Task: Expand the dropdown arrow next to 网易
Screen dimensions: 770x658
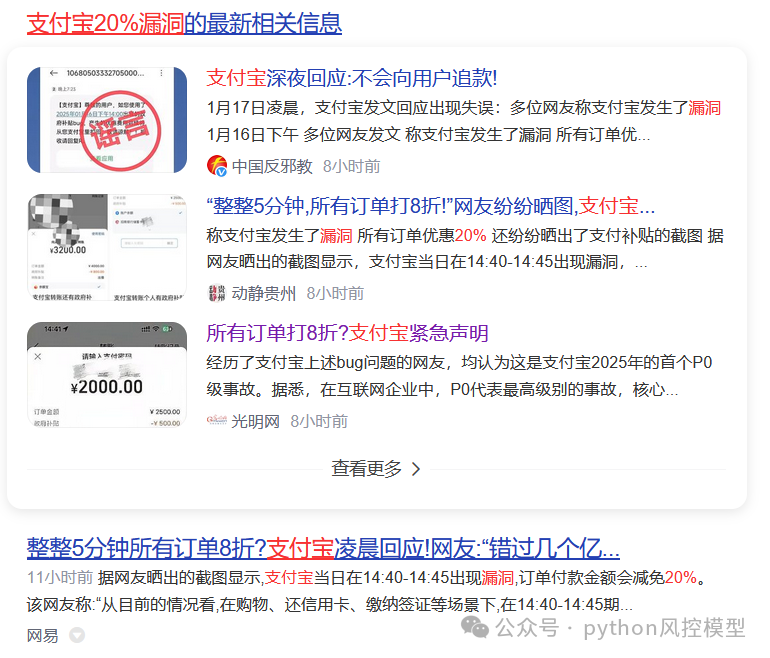Action: [x=77, y=635]
